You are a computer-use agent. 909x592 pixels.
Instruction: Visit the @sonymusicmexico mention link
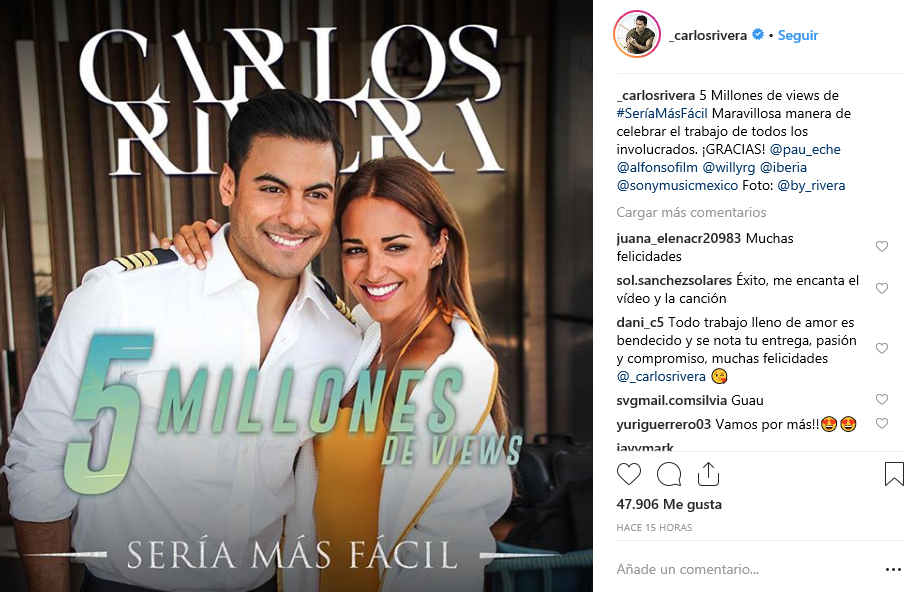click(677, 185)
